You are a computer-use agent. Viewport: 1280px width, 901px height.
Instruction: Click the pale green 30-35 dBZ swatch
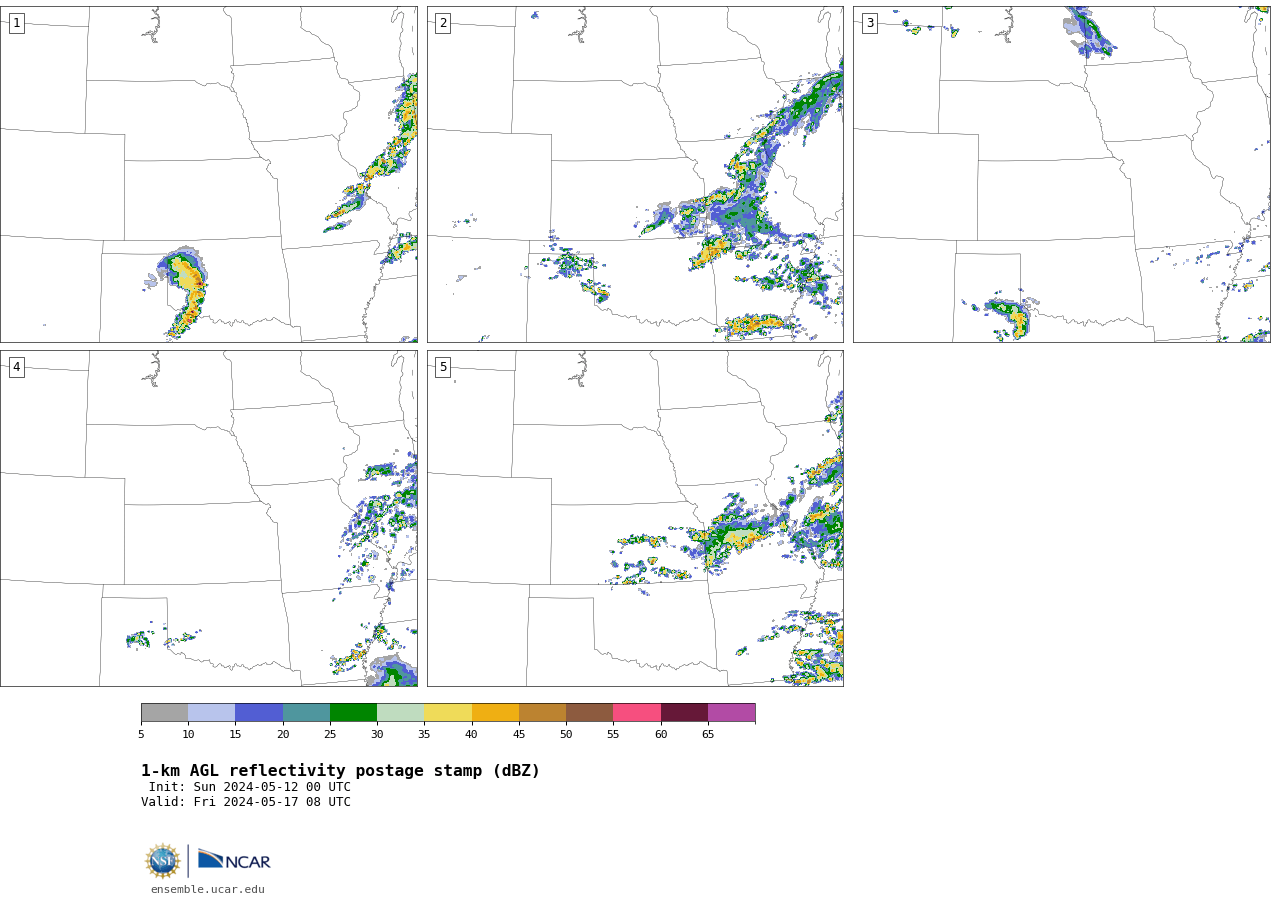coord(400,712)
